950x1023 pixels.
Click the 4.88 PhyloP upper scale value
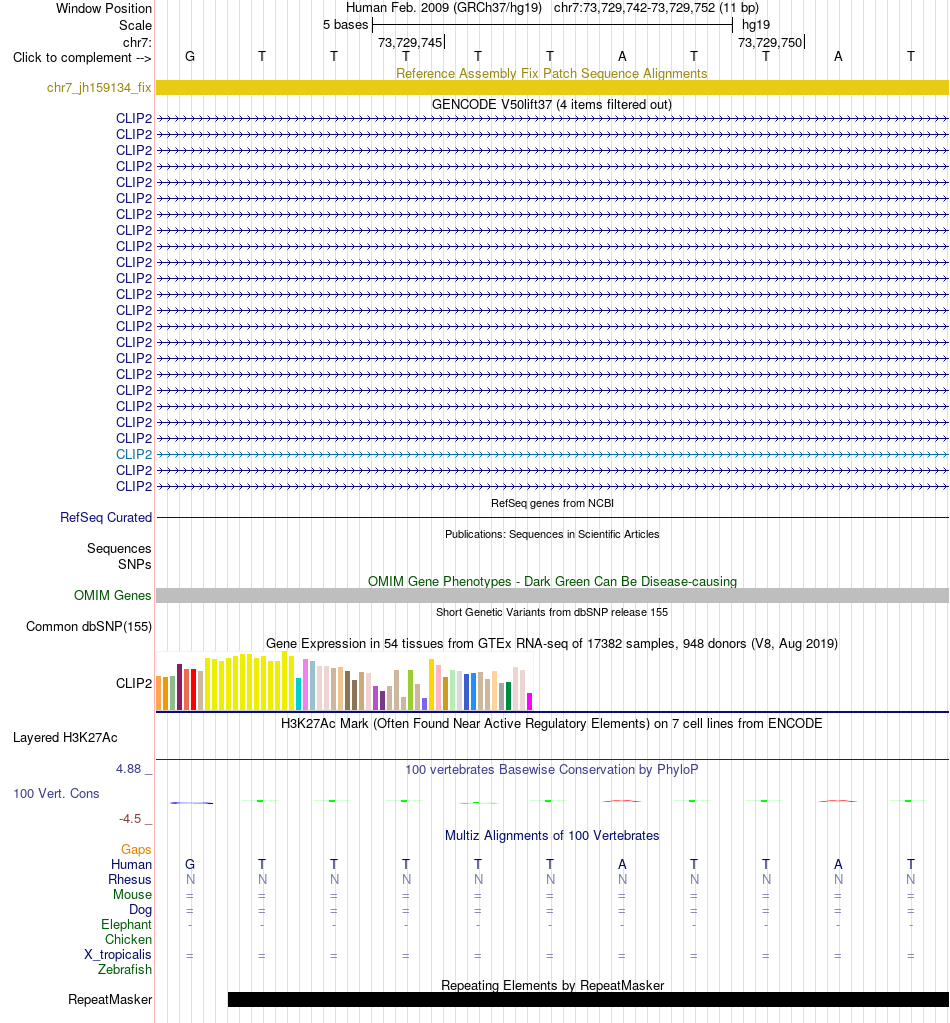[x=129, y=769]
